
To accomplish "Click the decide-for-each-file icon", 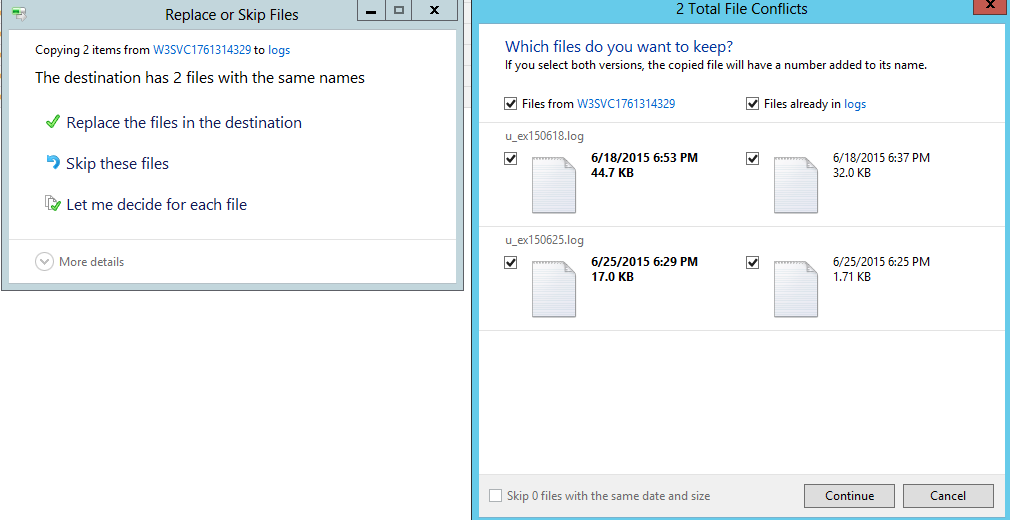I will coord(52,204).
